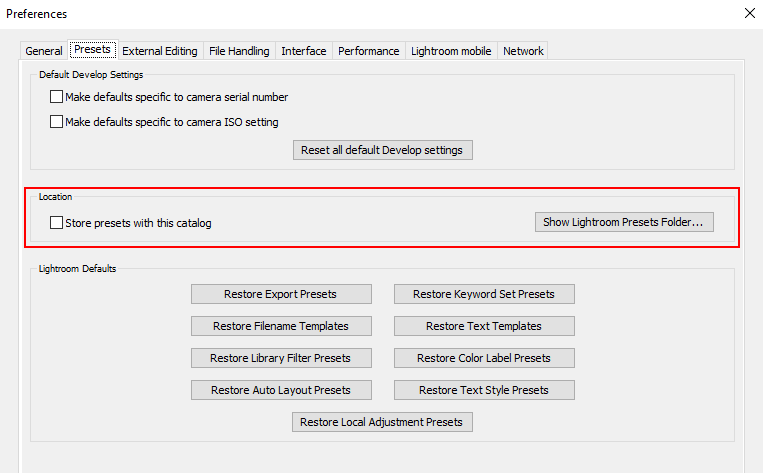763x473 pixels.
Task: Open the Interface tab
Action: pyautogui.click(x=304, y=51)
